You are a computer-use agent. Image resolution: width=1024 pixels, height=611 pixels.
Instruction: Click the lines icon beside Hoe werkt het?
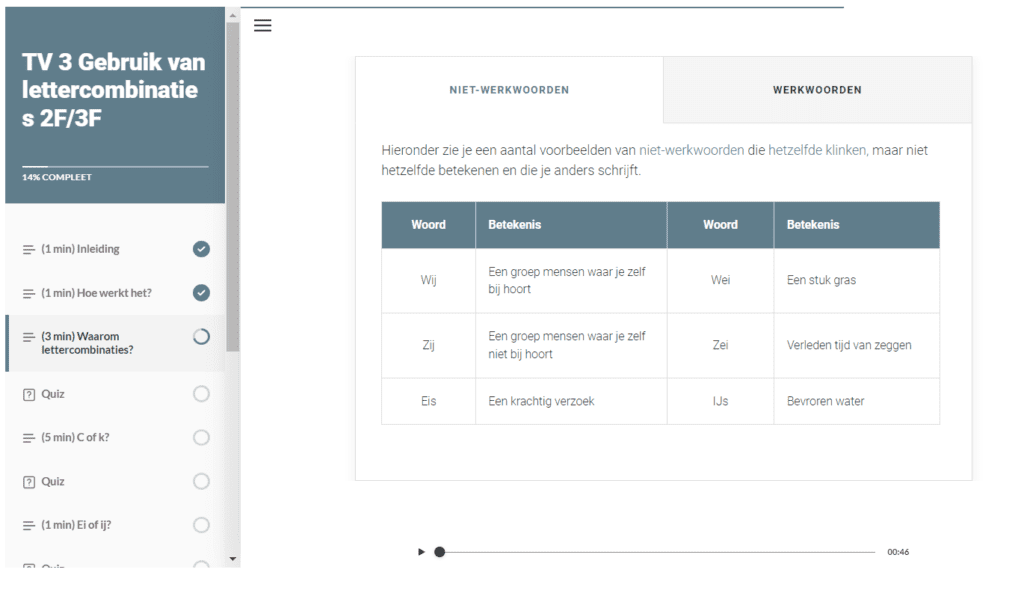coord(29,294)
